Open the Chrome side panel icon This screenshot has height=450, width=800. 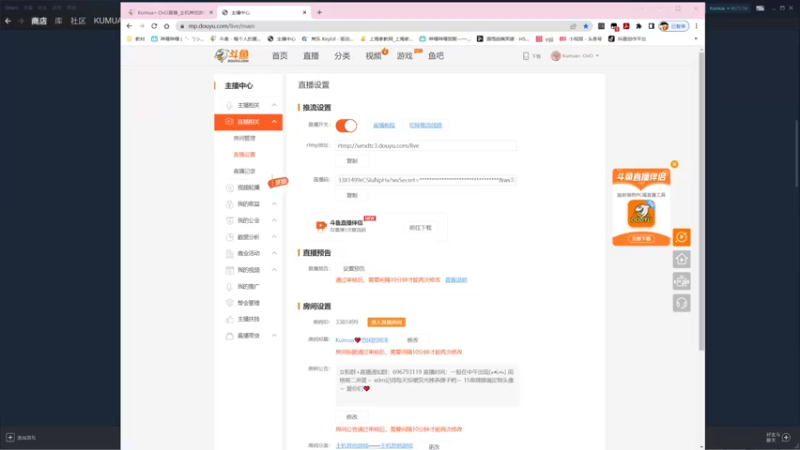pyautogui.click(x=652, y=26)
